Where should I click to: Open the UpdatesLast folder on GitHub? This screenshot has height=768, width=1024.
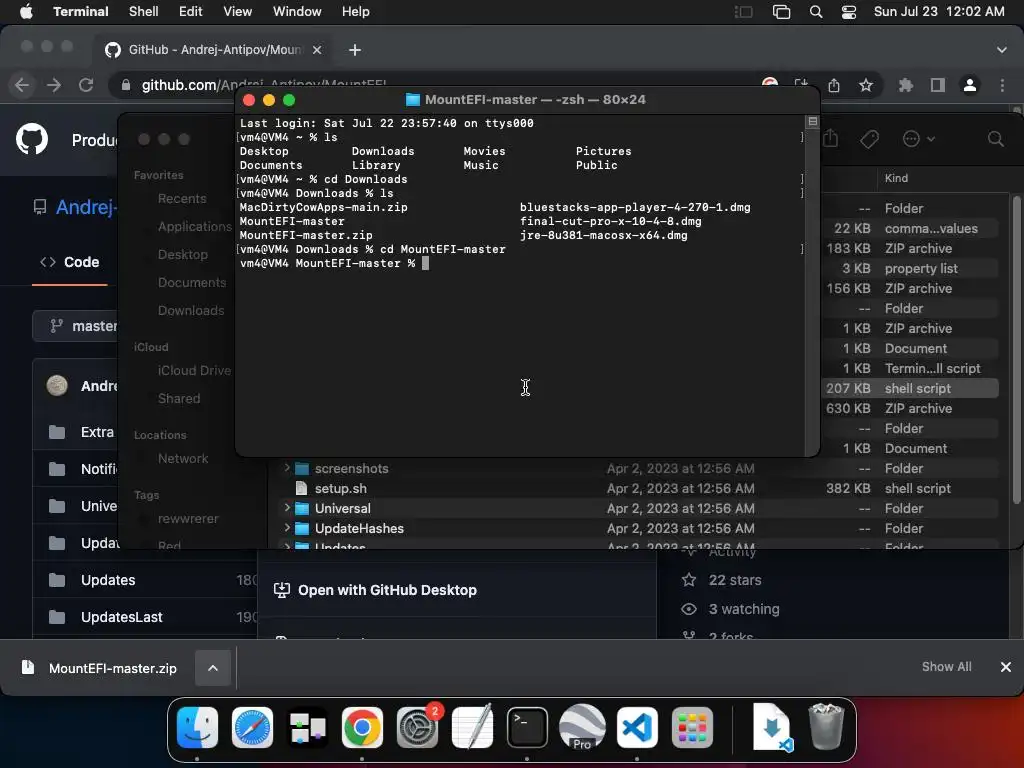tap(121, 617)
